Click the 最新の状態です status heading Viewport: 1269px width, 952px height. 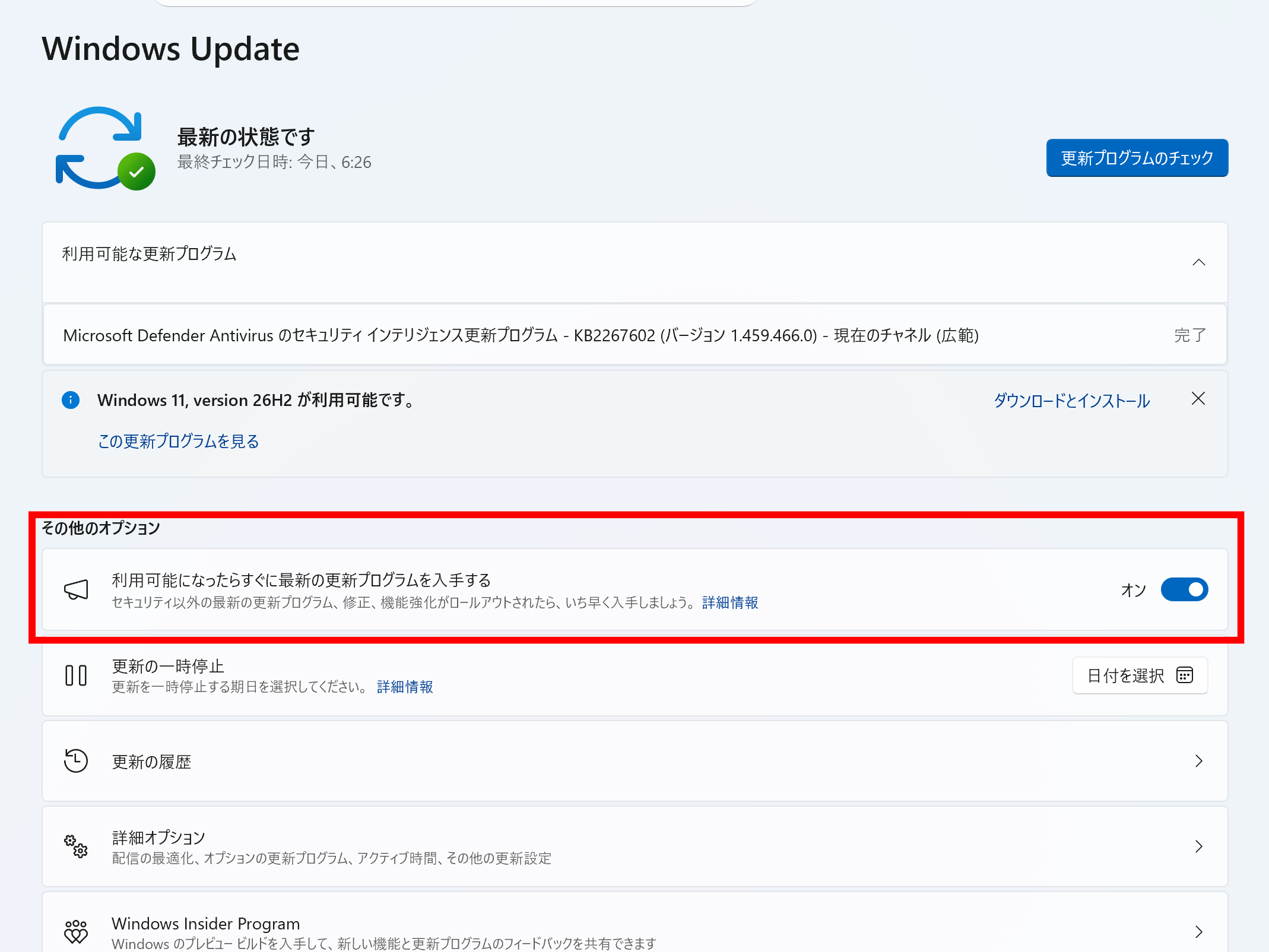tap(246, 137)
